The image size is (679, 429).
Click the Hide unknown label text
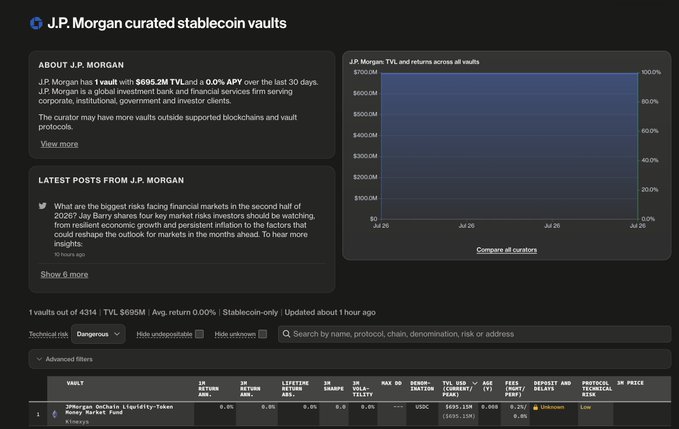[x=235, y=334]
